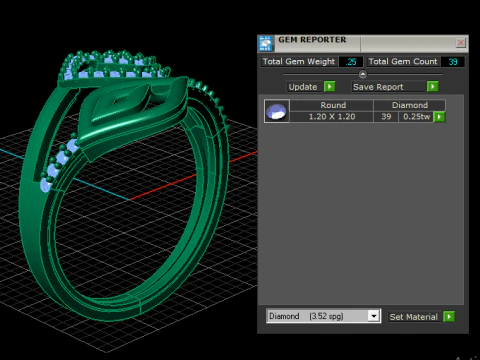Viewport: 480px width, 360px height.
Task: Click the Update button label
Action: (303, 87)
